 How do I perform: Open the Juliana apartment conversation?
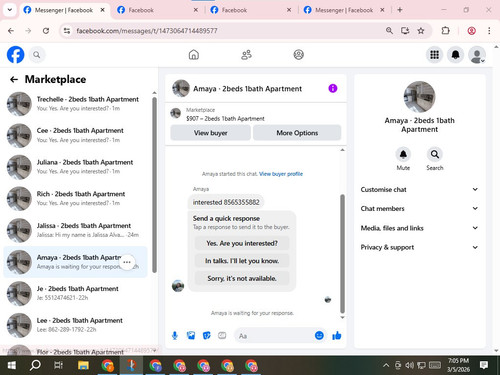coord(75,167)
